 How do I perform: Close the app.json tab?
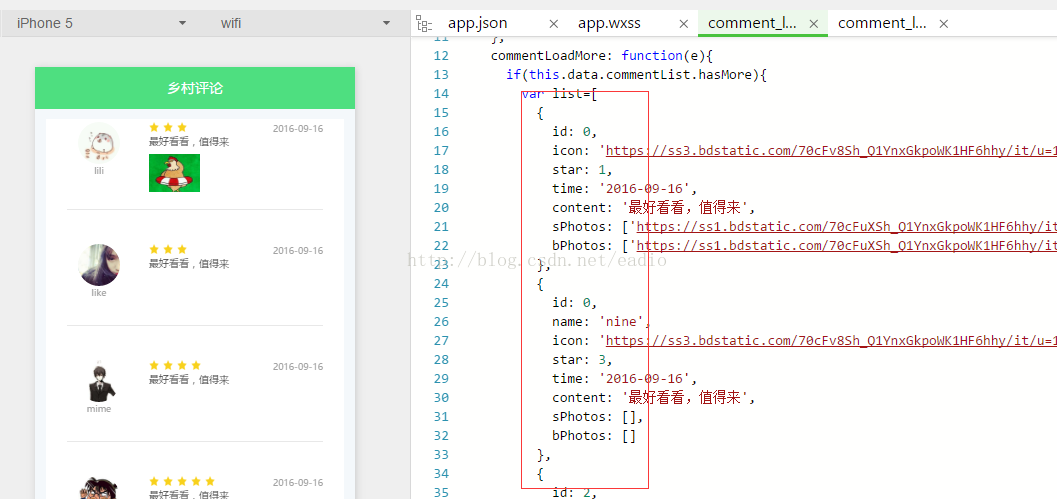[x=553, y=24]
